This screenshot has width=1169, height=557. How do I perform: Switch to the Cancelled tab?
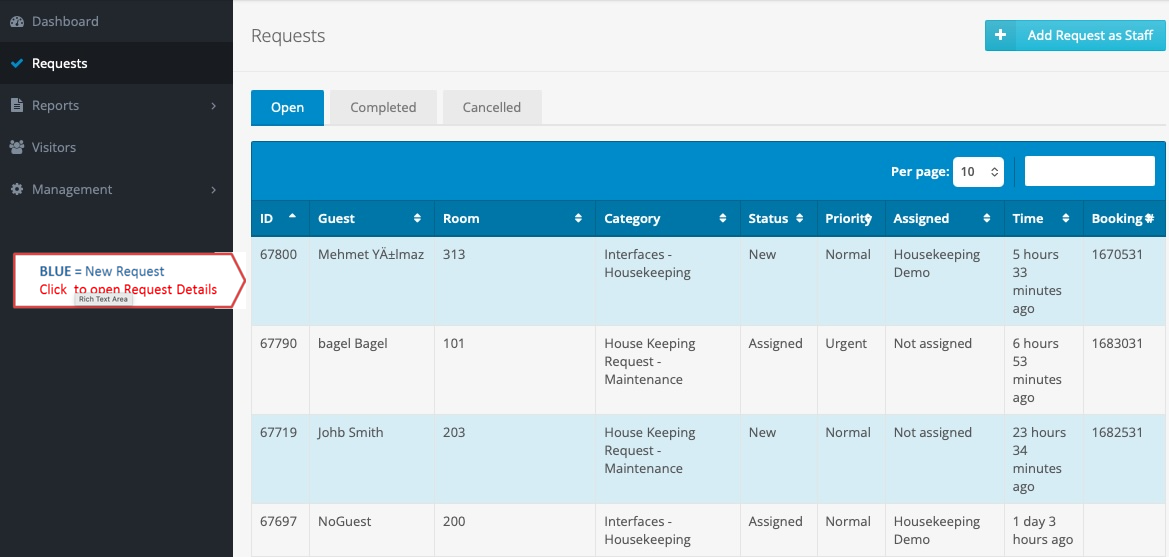coord(492,107)
